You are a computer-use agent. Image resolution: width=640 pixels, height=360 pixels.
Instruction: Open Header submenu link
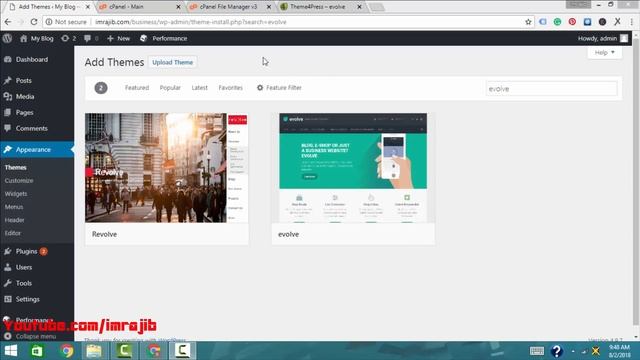coord(14,220)
